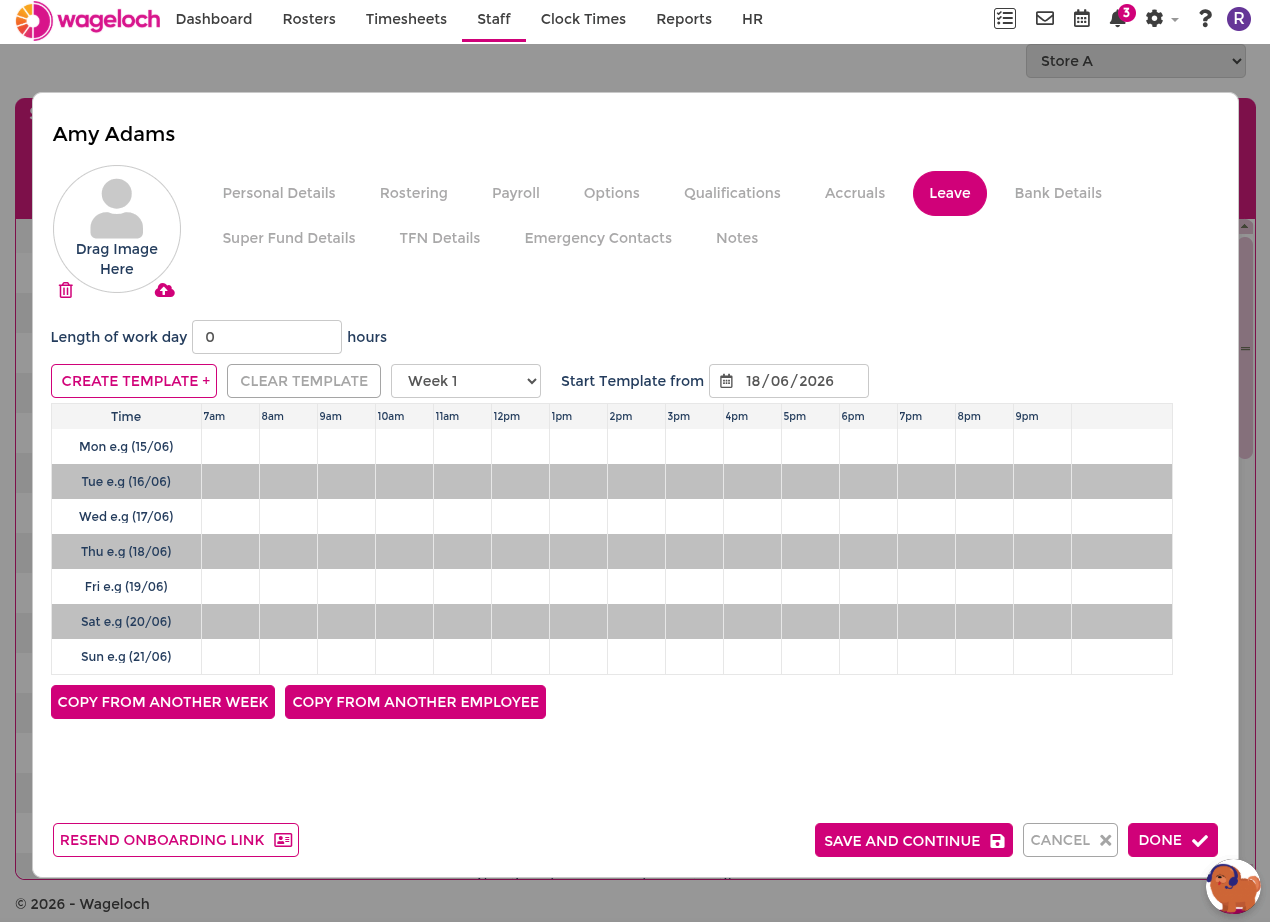This screenshot has height=922, width=1270.
Task: Expand the Store A dropdown
Action: pos(1136,61)
